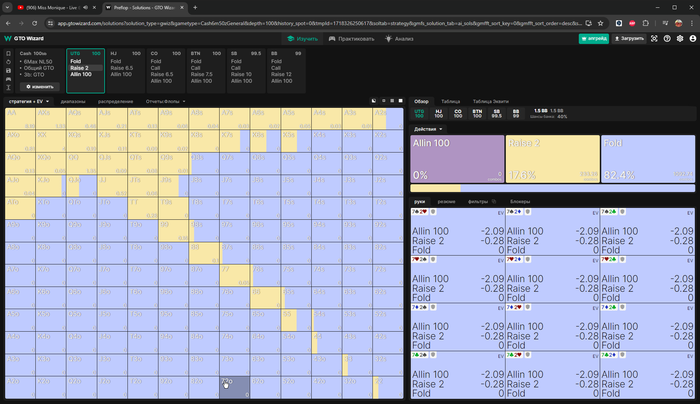Open the fullscreen capture icon in header
The width and height of the screenshot is (700, 404).
point(654,39)
